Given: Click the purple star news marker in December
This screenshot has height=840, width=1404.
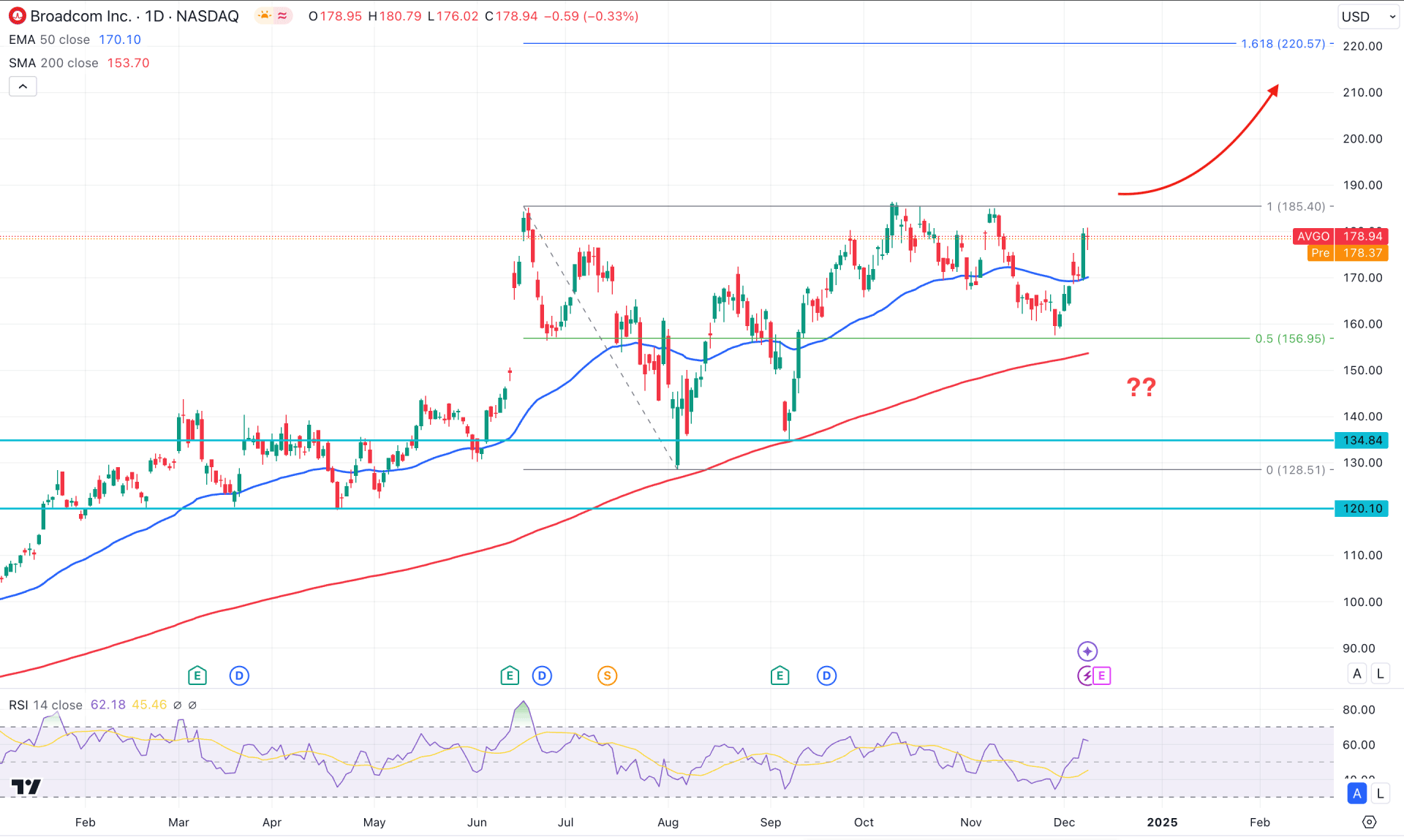Looking at the screenshot, I should (1087, 651).
